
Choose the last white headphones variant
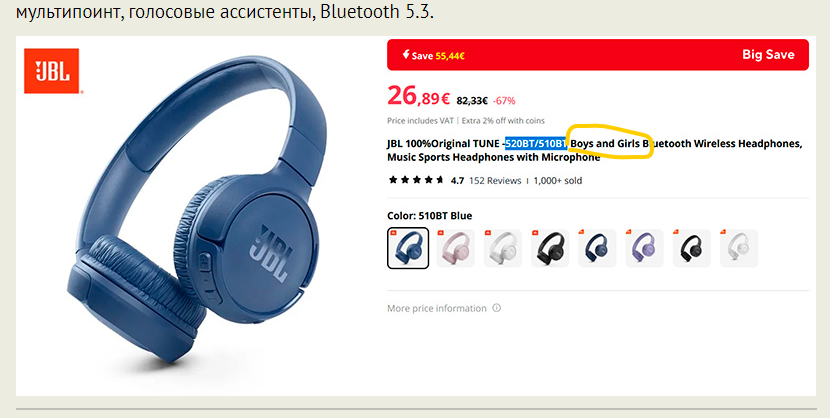tap(739, 248)
